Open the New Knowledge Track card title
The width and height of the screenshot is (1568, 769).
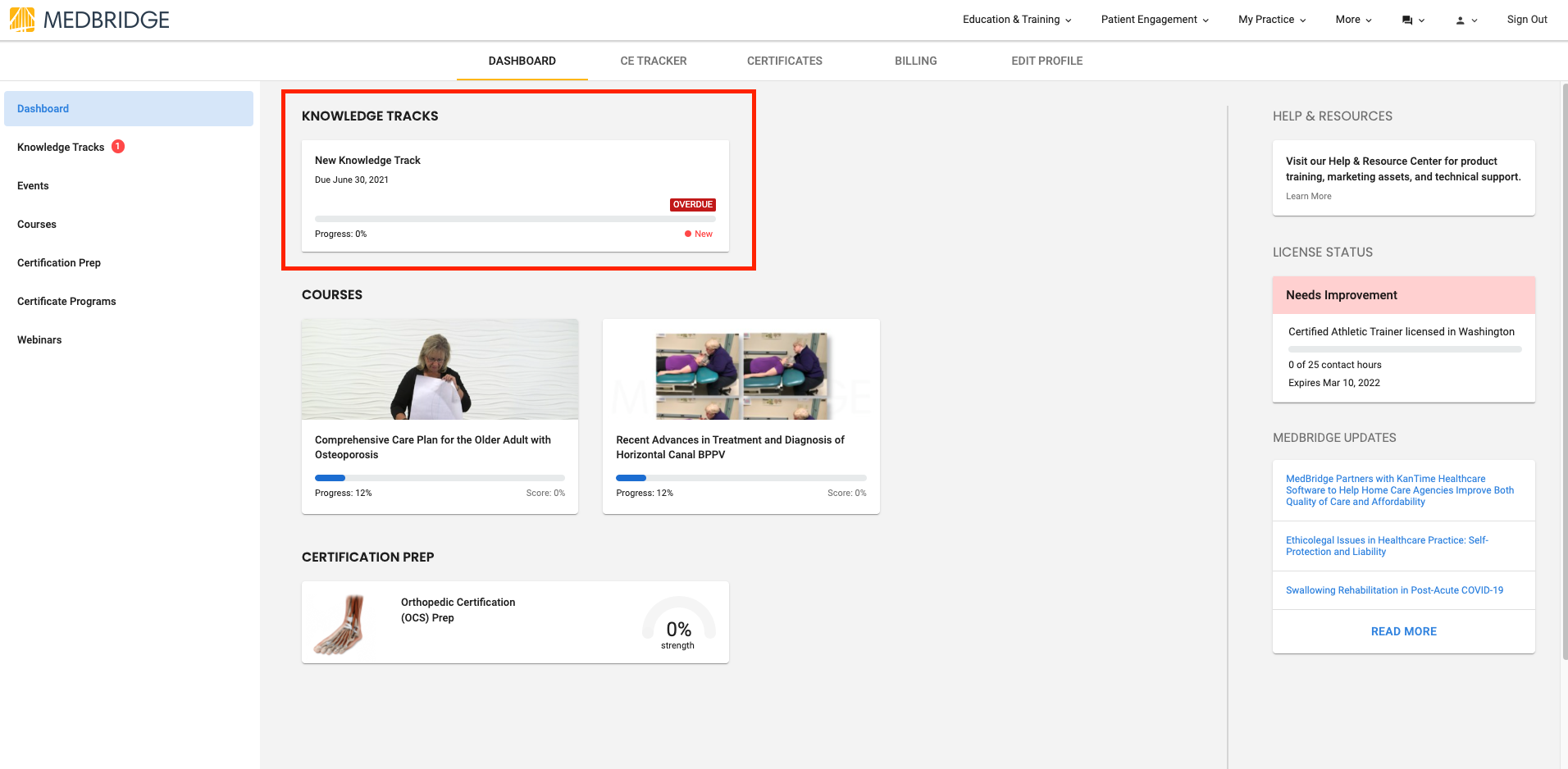click(x=367, y=161)
